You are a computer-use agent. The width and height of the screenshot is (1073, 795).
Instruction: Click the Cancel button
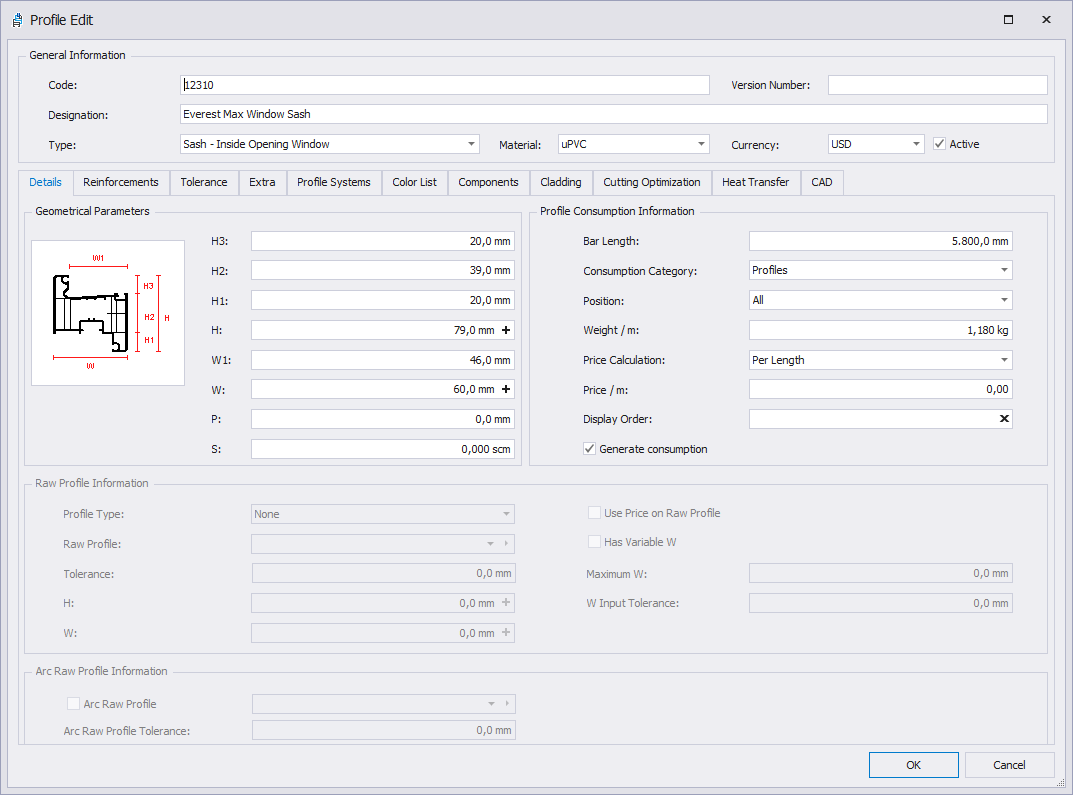click(1009, 765)
